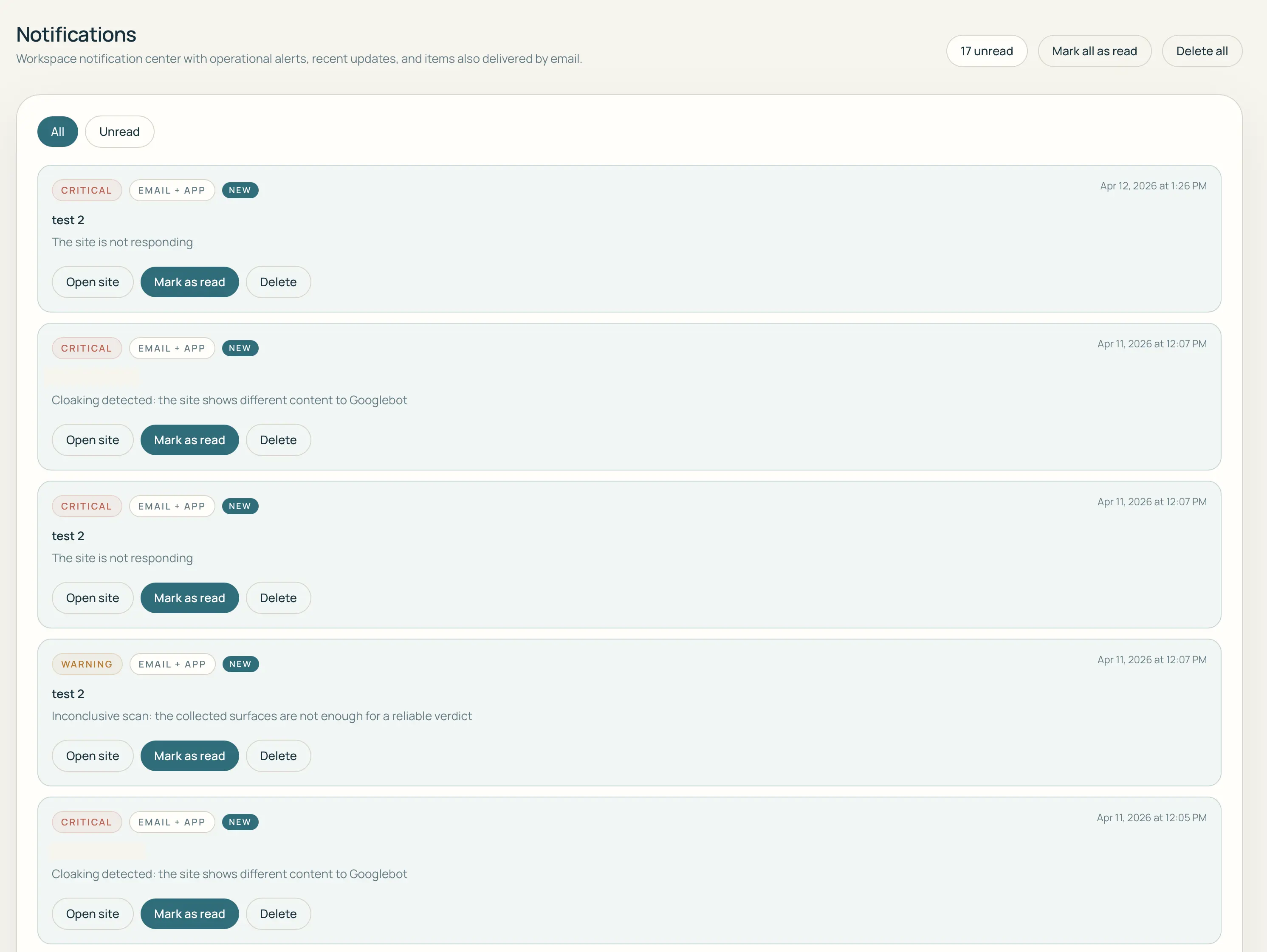Image resolution: width=1267 pixels, height=952 pixels.
Task: Click the 17 unread counter pill
Action: coord(986,51)
